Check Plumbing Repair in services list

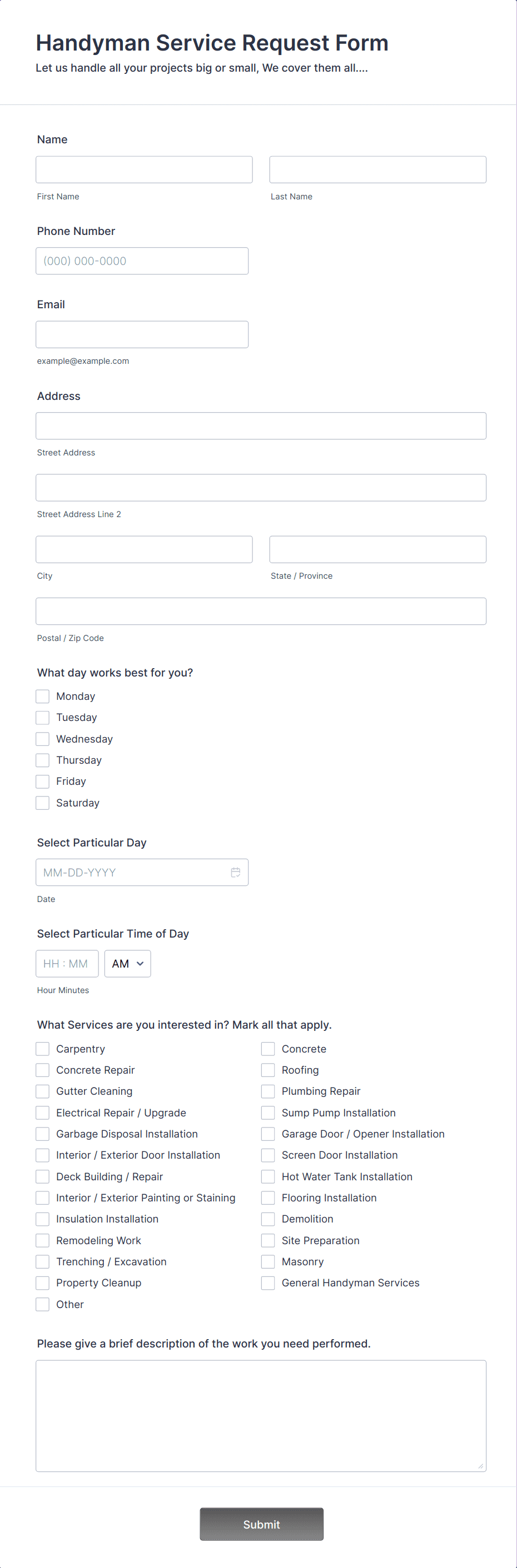pos(267,1091)
